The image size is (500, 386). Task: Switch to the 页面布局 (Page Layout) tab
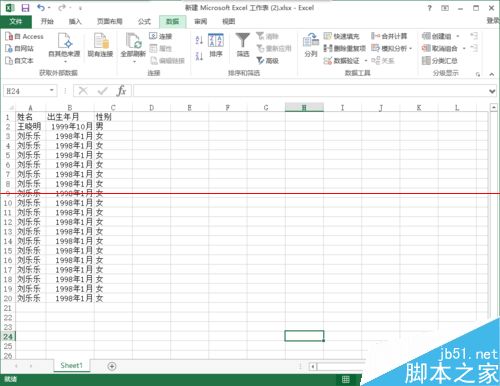click(110, 22)
